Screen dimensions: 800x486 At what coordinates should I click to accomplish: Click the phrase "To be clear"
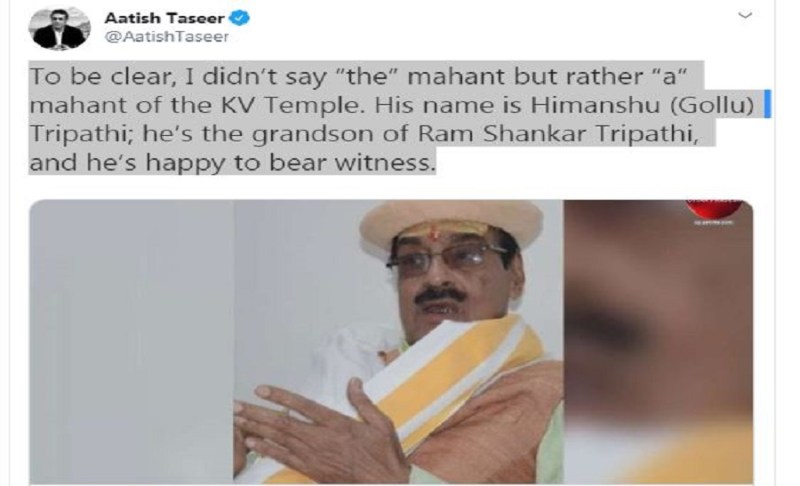[x=99, y=76]
